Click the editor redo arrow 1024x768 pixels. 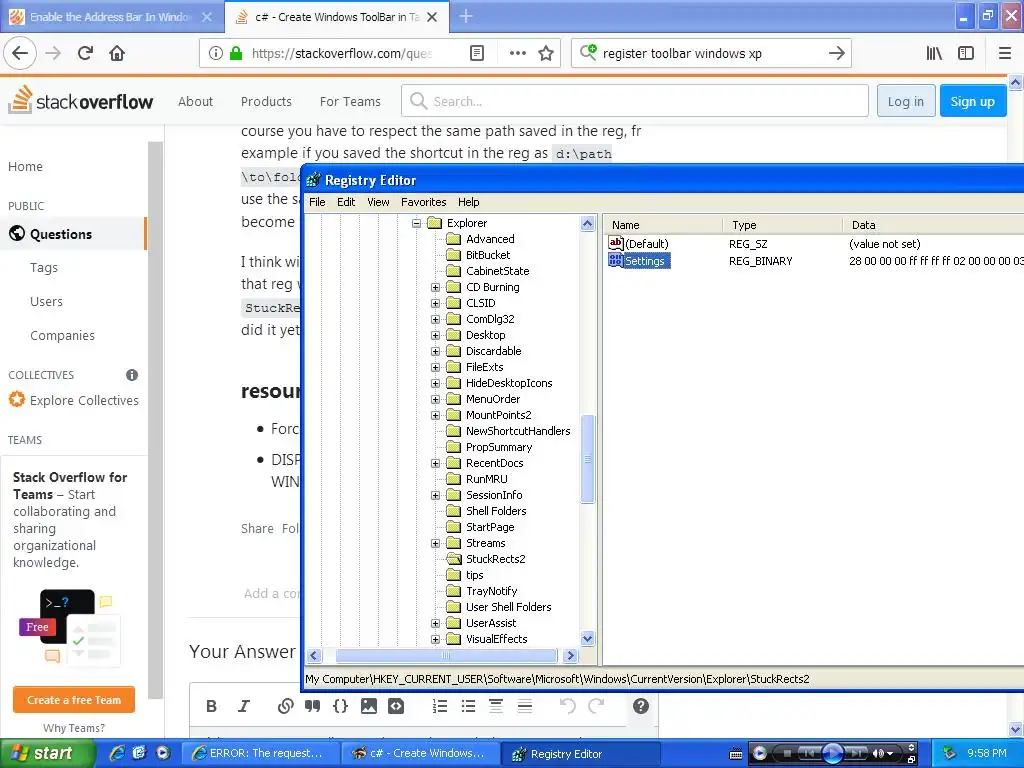tap(596, 706)
